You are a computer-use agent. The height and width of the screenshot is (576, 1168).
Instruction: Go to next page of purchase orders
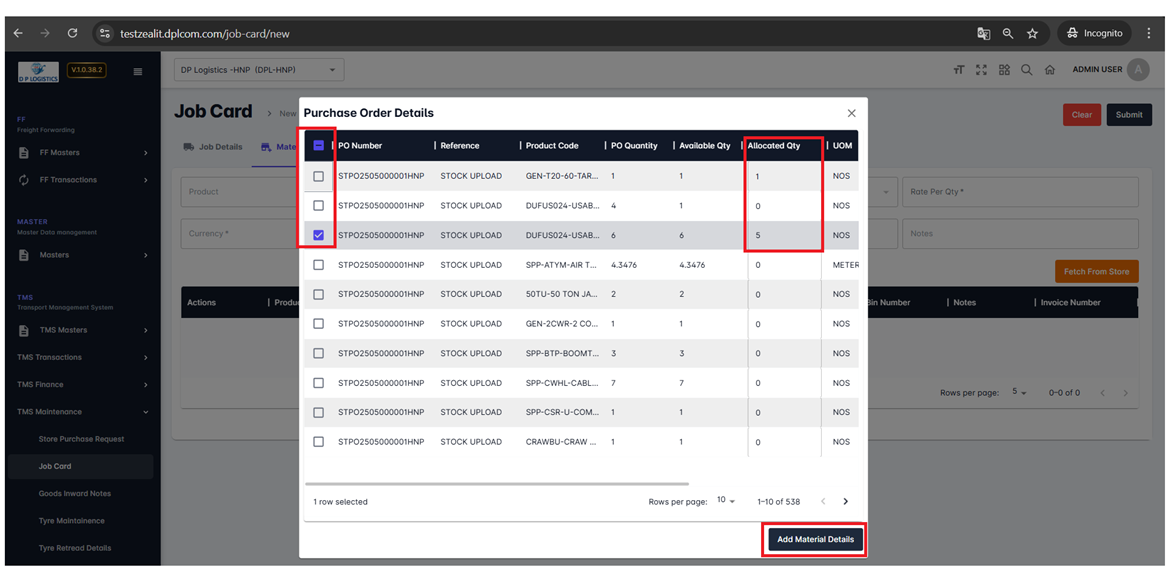tap(845, 501)
